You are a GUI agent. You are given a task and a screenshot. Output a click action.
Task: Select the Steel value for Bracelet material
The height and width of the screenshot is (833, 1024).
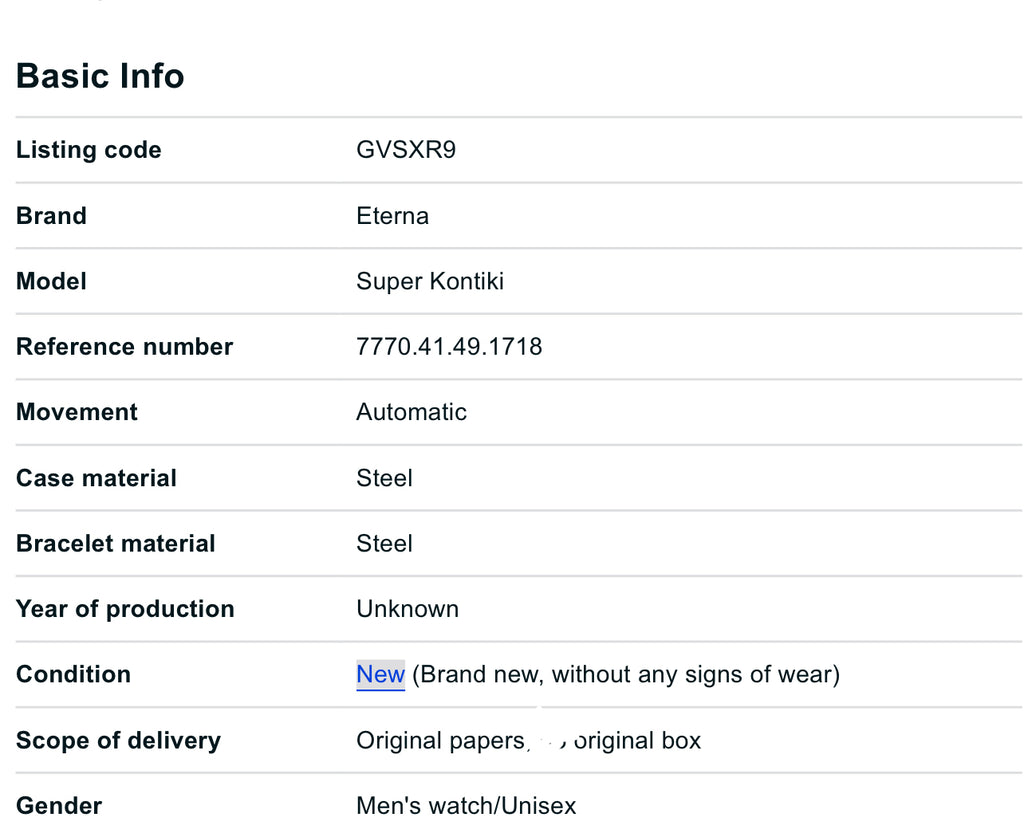(384, 544)
